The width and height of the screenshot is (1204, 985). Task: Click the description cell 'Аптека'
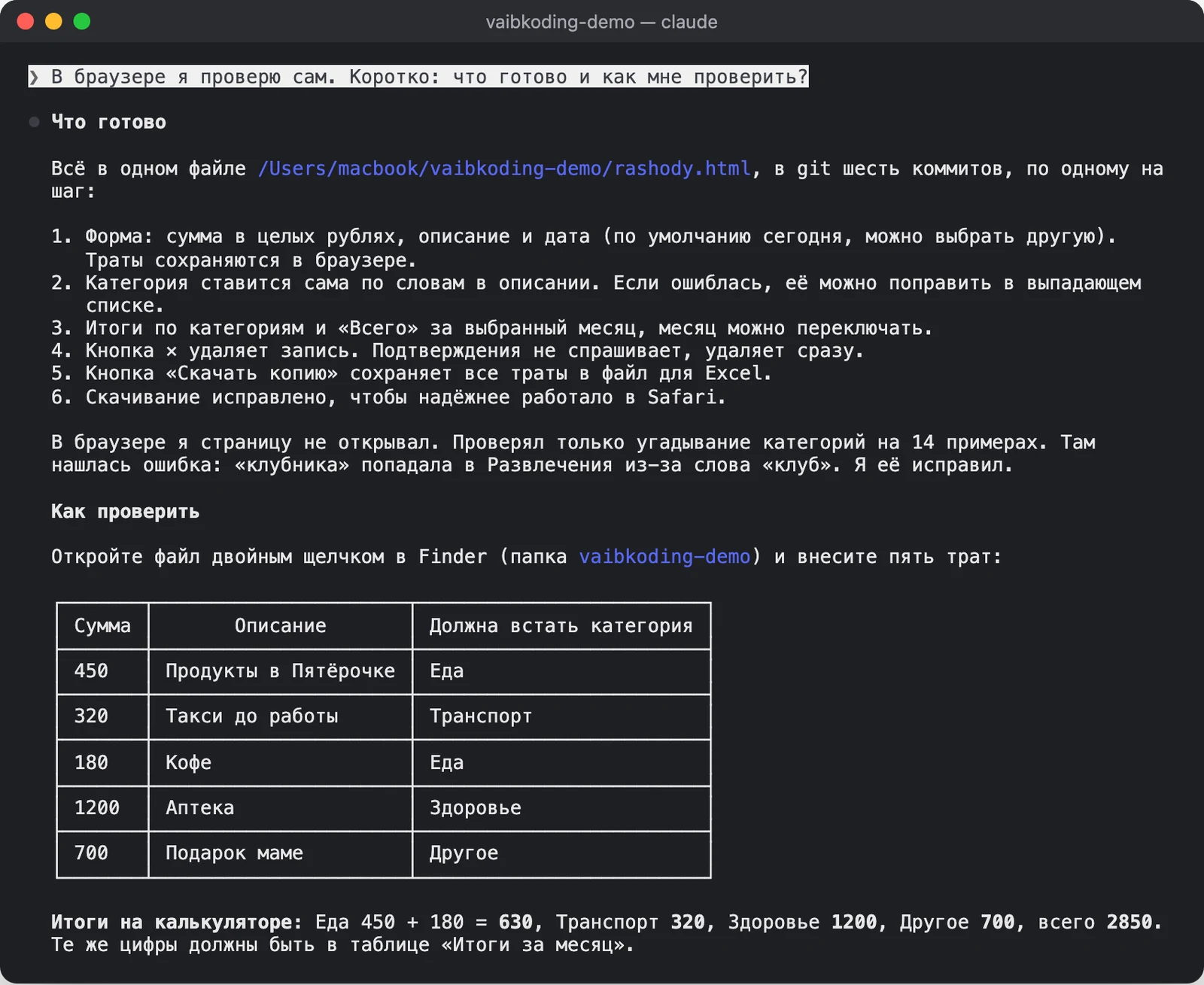pyautogui.click(x=199, y=808)
